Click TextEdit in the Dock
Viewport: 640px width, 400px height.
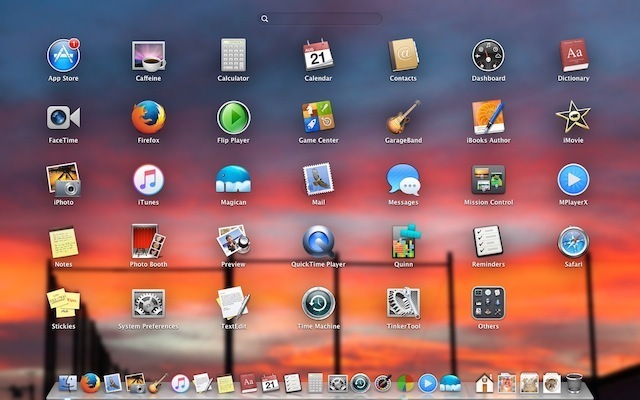tap(203, 383)
